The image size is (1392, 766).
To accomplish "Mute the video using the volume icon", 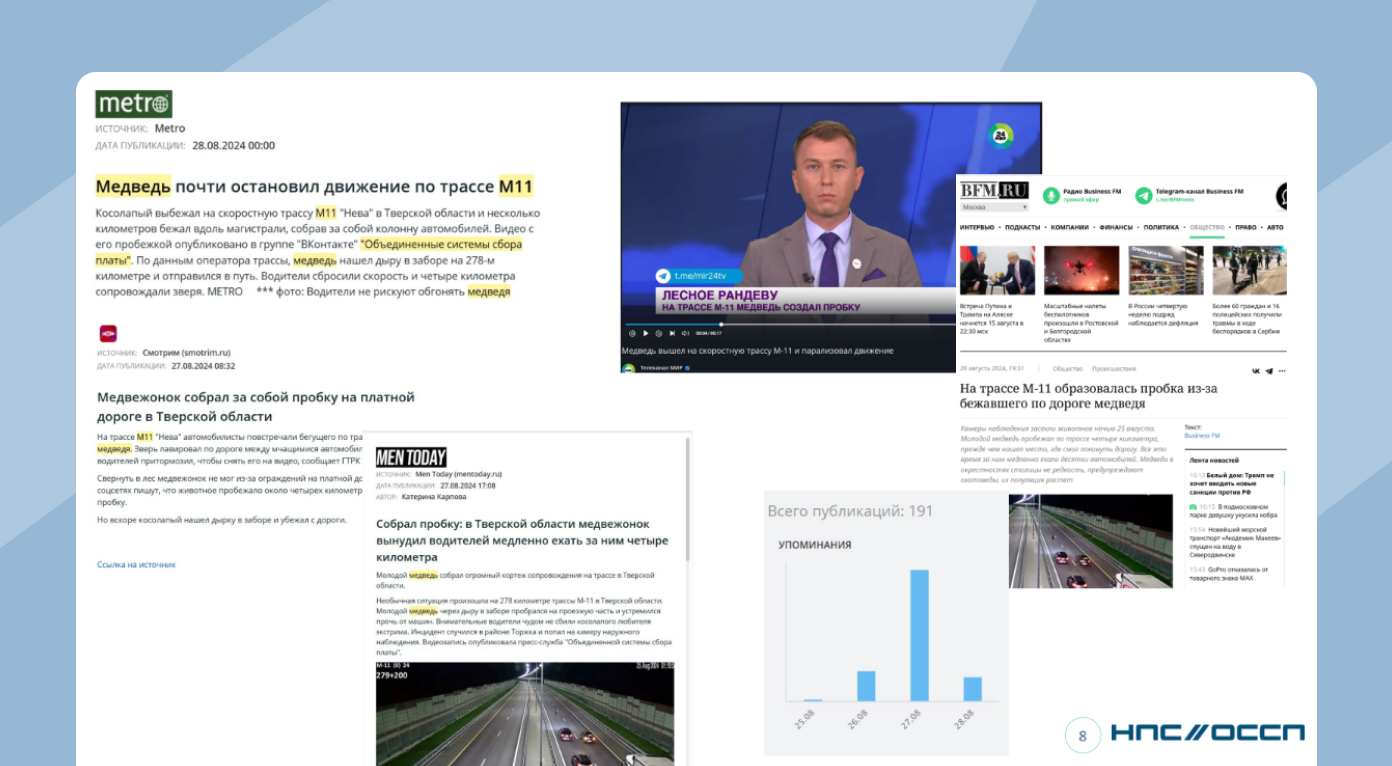I will pyautogui.click(x=685, y=333).
